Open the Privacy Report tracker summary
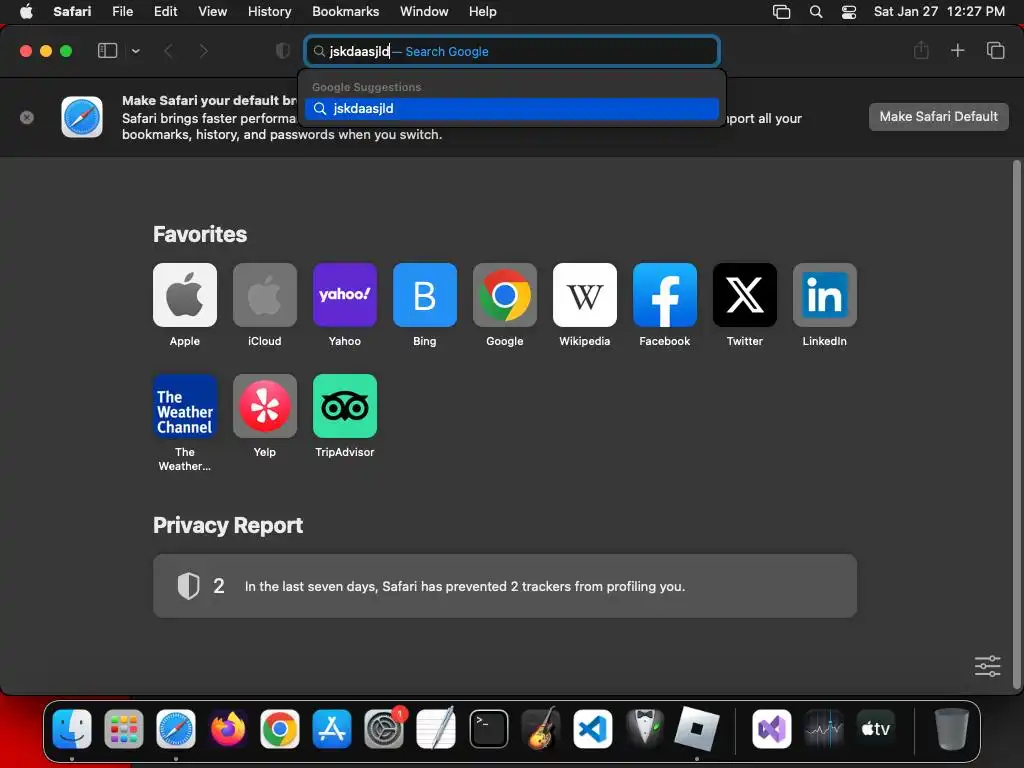 pyautogui.click(x=505, y=586)
